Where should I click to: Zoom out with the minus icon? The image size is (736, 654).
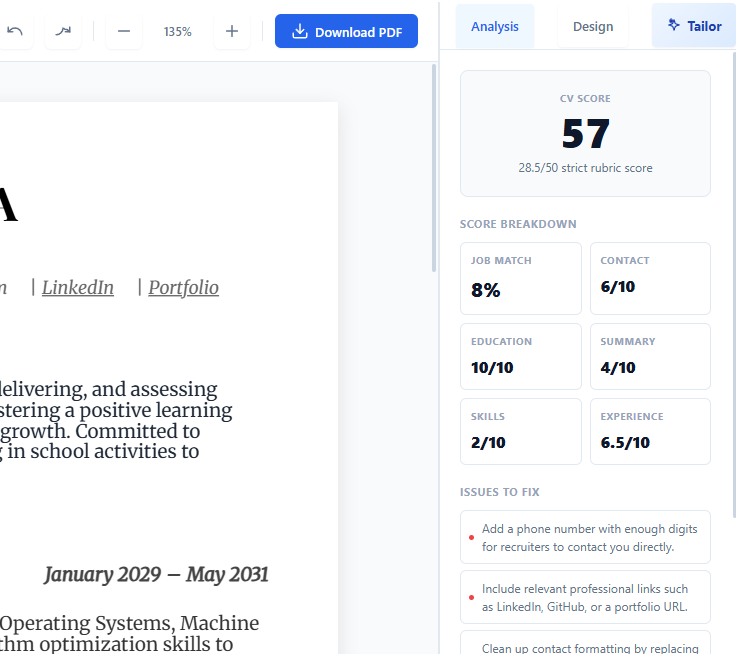coord(124,31)
